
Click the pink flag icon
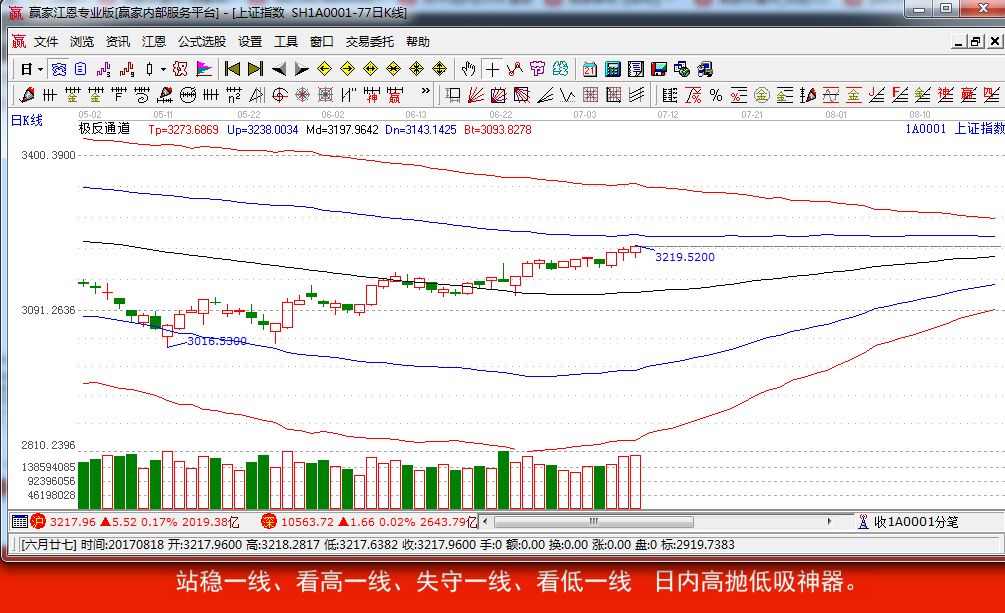click(x=203, y=69)
